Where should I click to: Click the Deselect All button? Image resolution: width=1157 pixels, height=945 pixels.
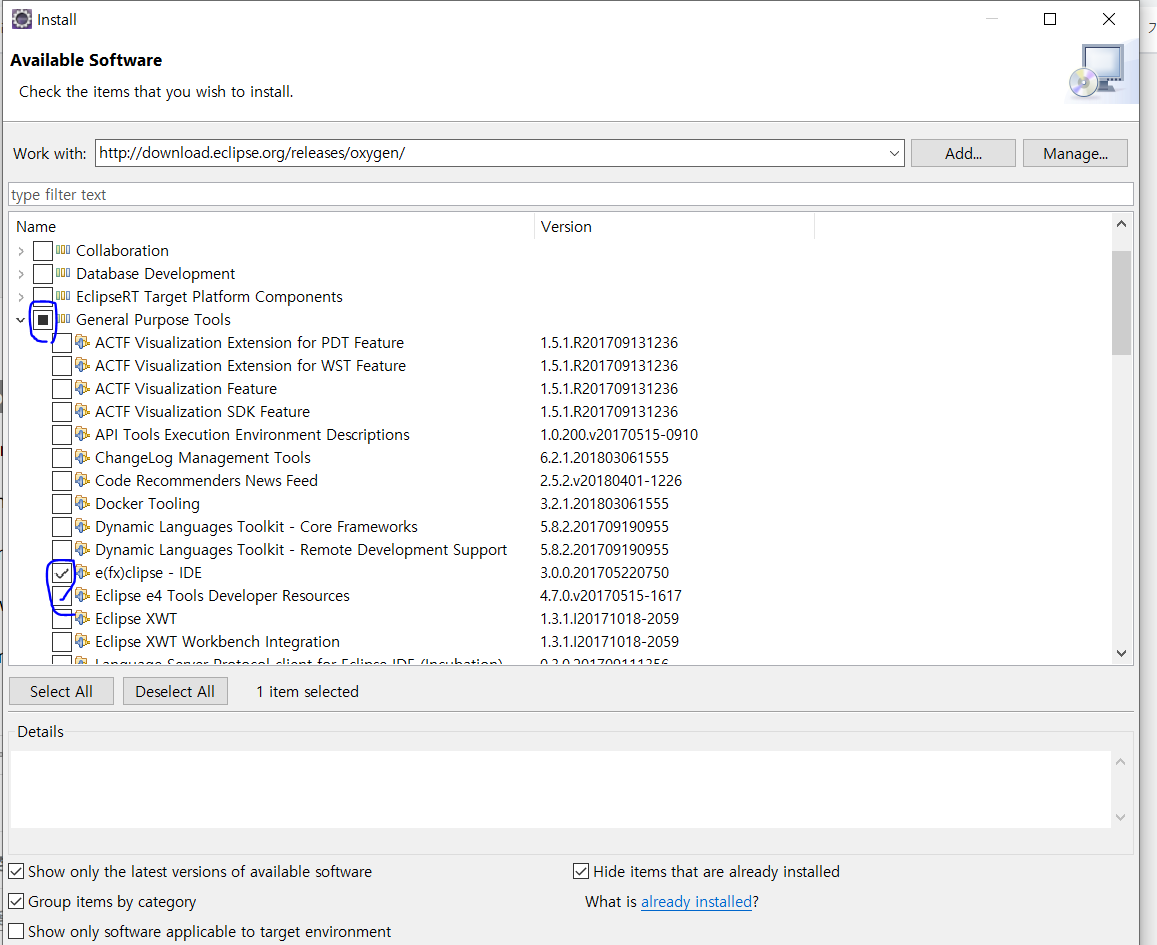175,691
